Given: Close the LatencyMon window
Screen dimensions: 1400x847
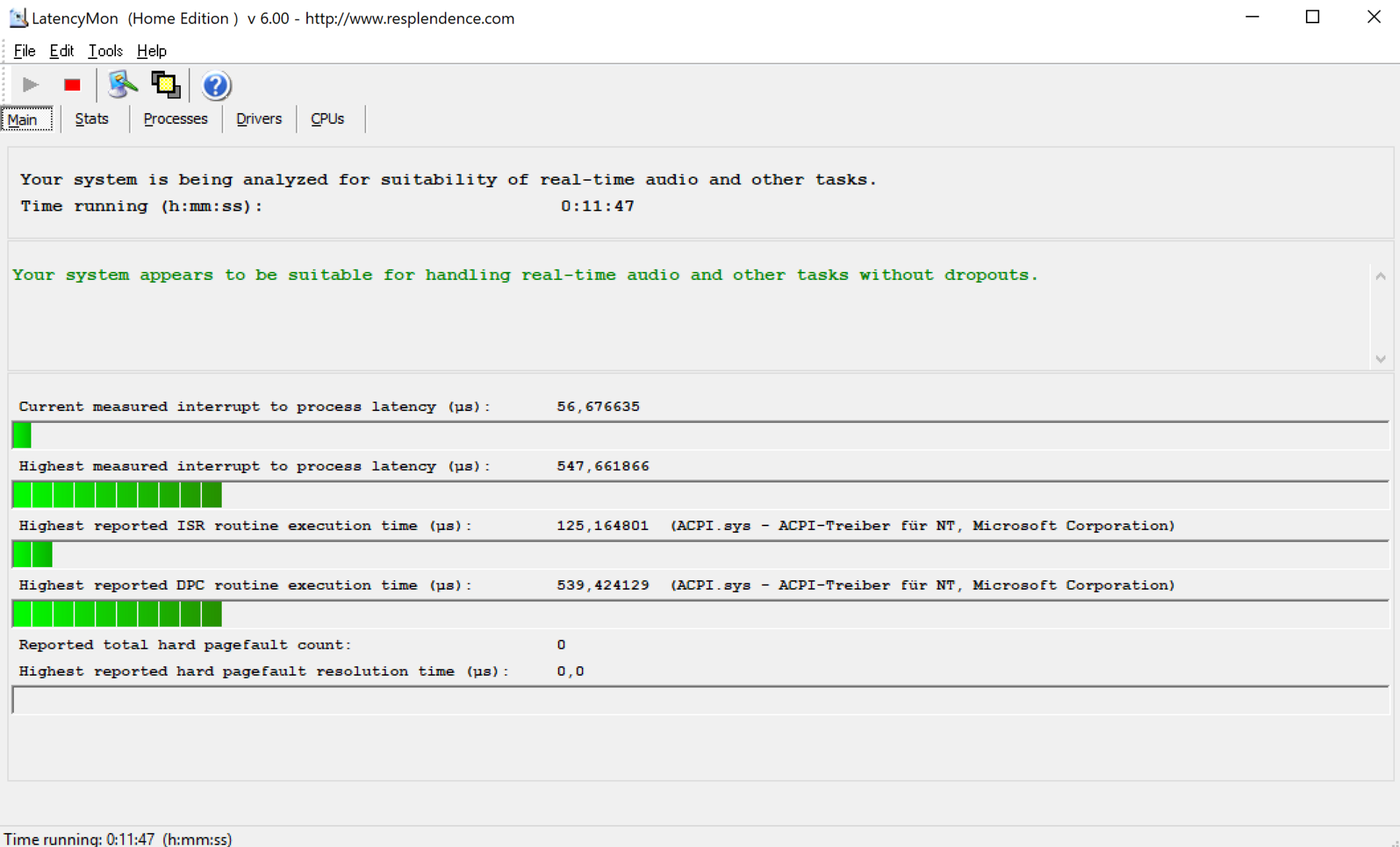Looking at the screenshot, I should (x=1374, y=17).
